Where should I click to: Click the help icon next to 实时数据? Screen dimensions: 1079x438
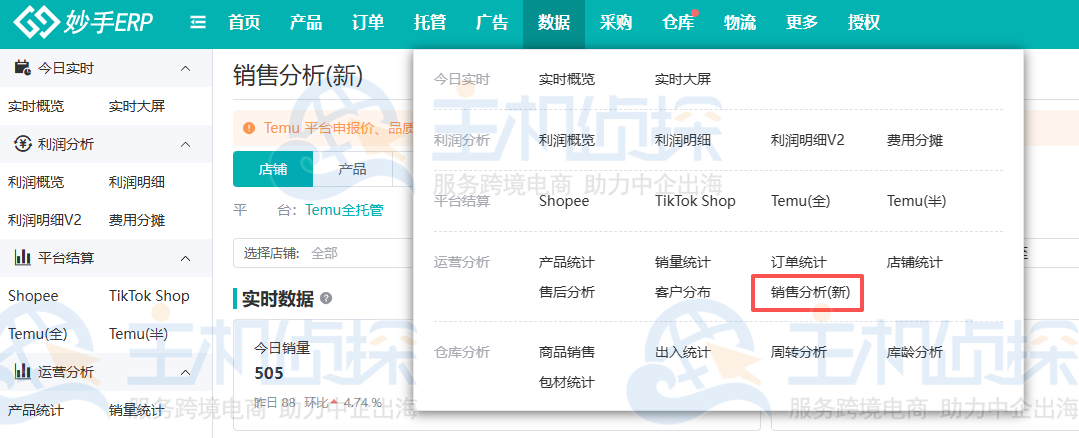[326, 298]
